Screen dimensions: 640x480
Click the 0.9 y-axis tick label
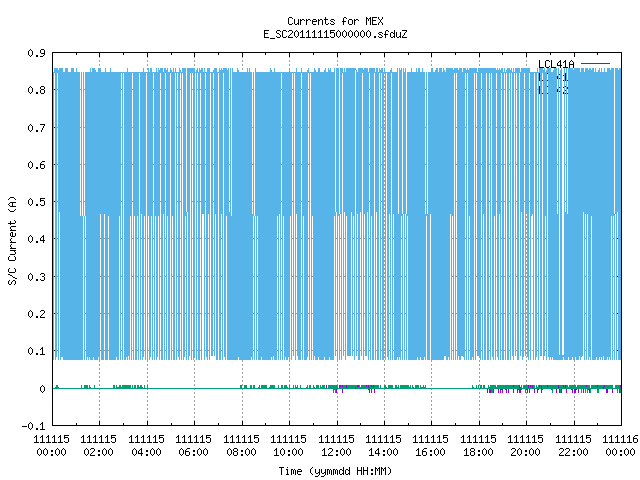(x=36, y=53)
